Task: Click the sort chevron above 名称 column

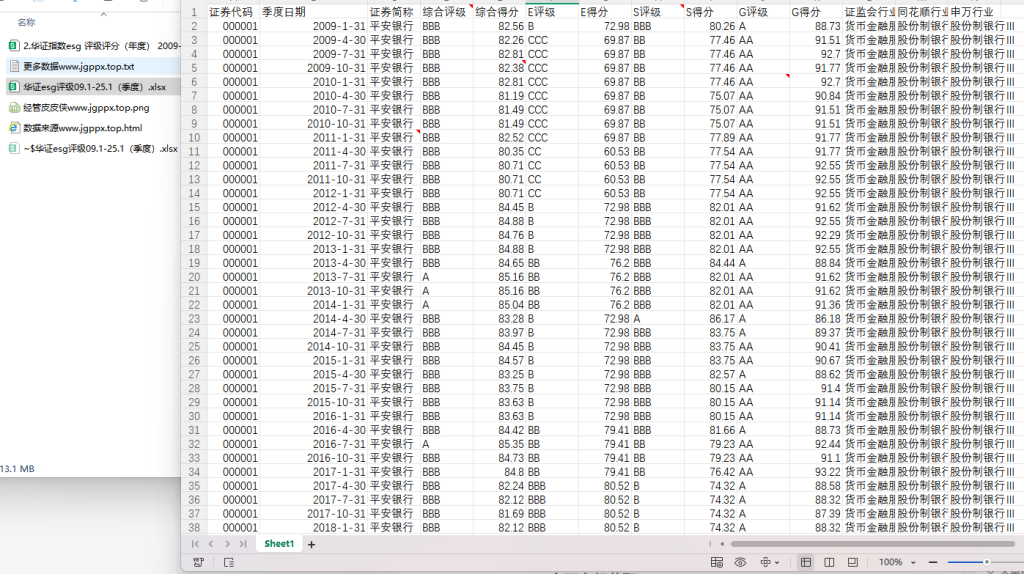Action: click(x=104, y=14)
